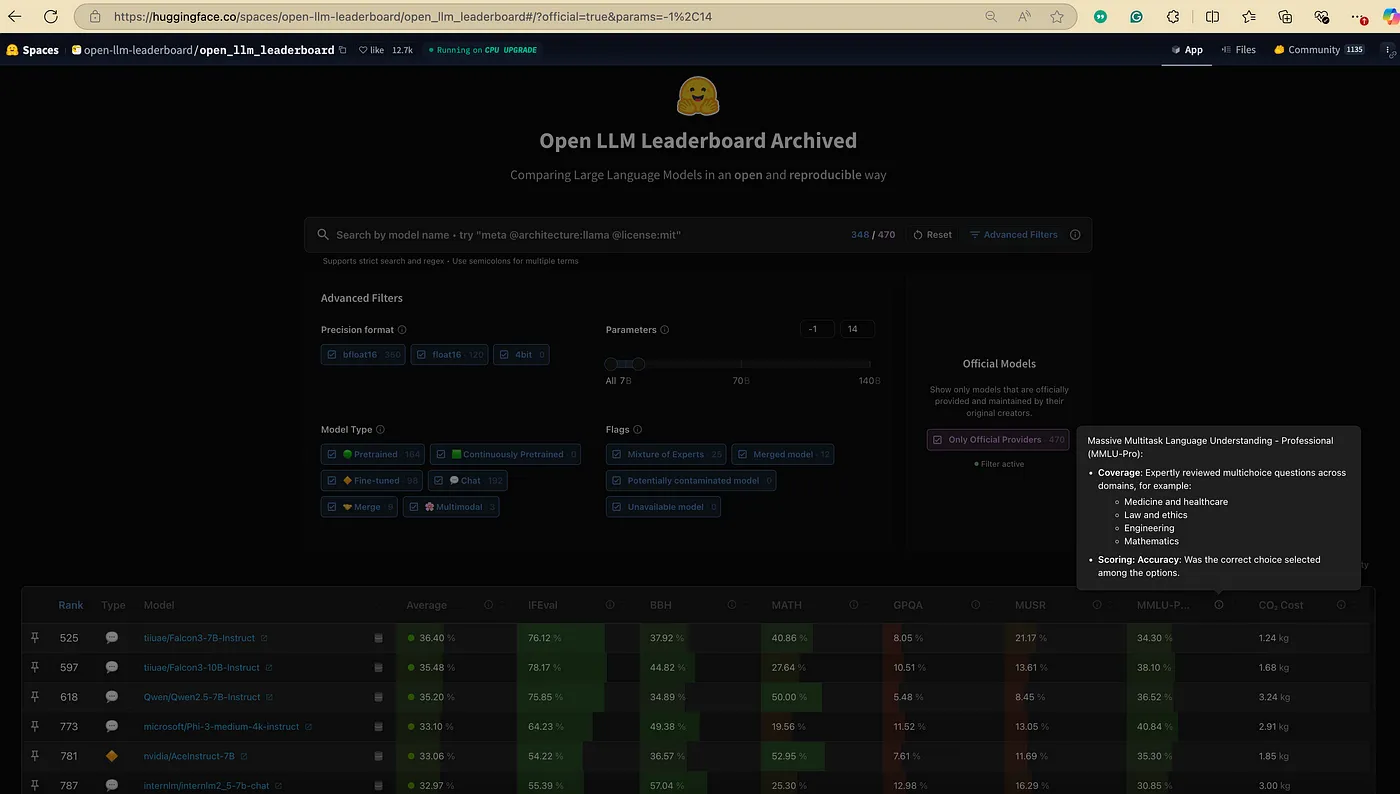The height and width of the screenshot is (794, 1400).
Task: Reload the page with the refresh icon
Action: (x=51, y=17)
